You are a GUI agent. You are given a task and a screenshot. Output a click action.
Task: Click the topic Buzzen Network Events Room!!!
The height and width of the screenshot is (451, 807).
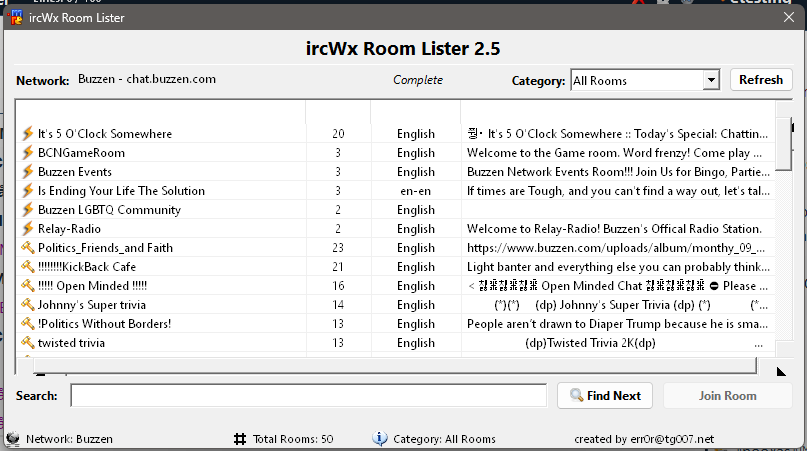(618, 172)
